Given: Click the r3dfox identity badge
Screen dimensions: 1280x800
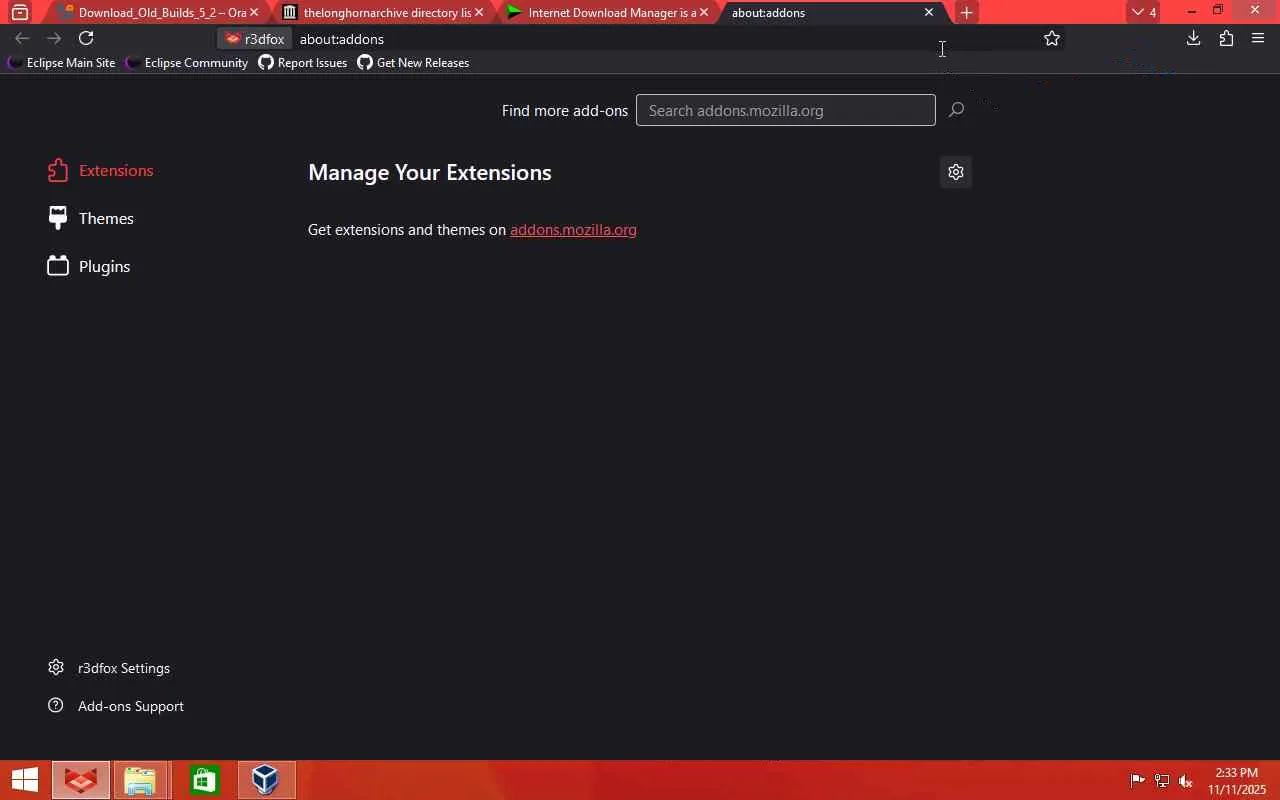Looking at the screenshot, I should (x=255, y=39).
